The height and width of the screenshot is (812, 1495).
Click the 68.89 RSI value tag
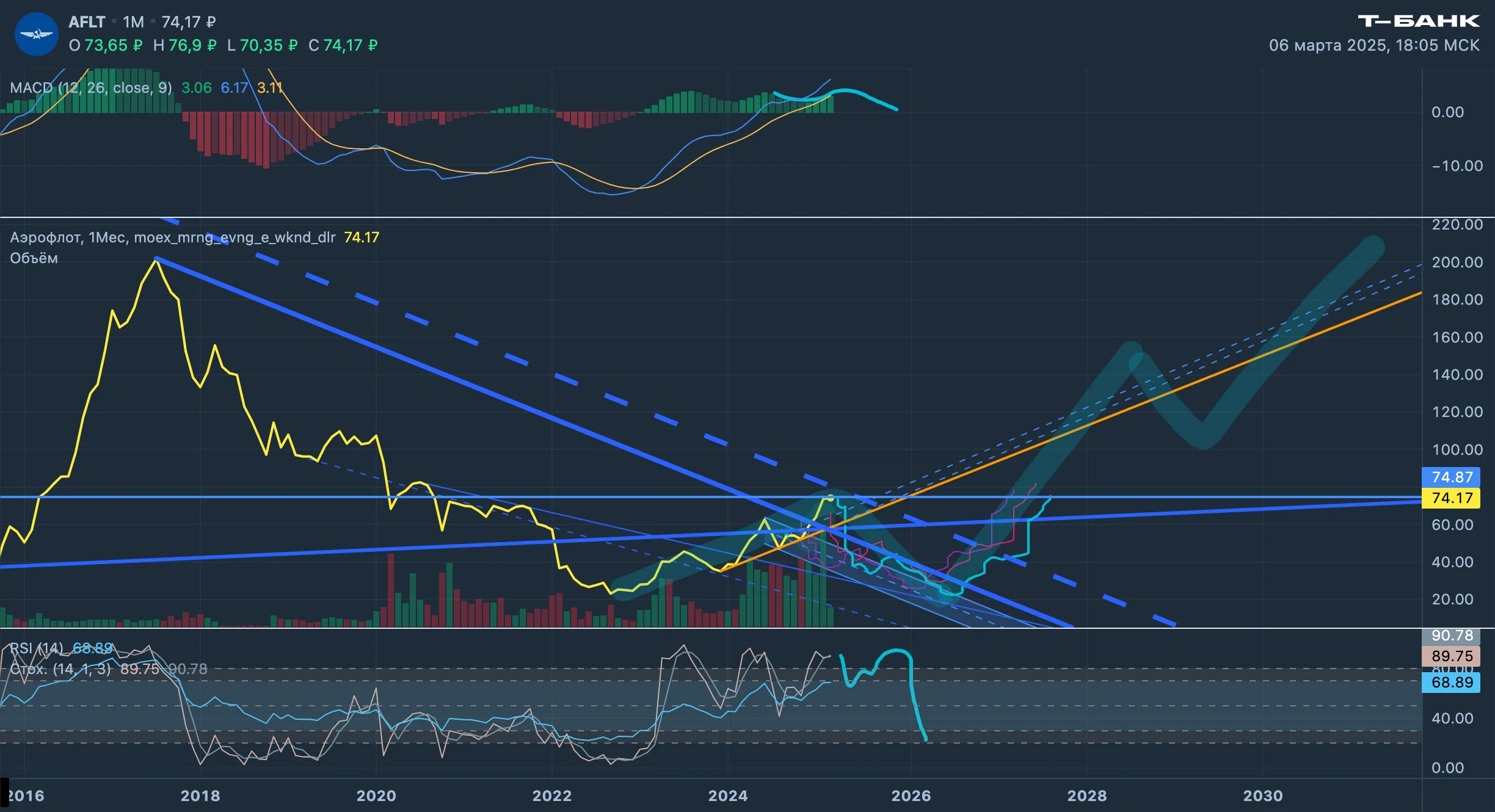tap(1451, 683)
